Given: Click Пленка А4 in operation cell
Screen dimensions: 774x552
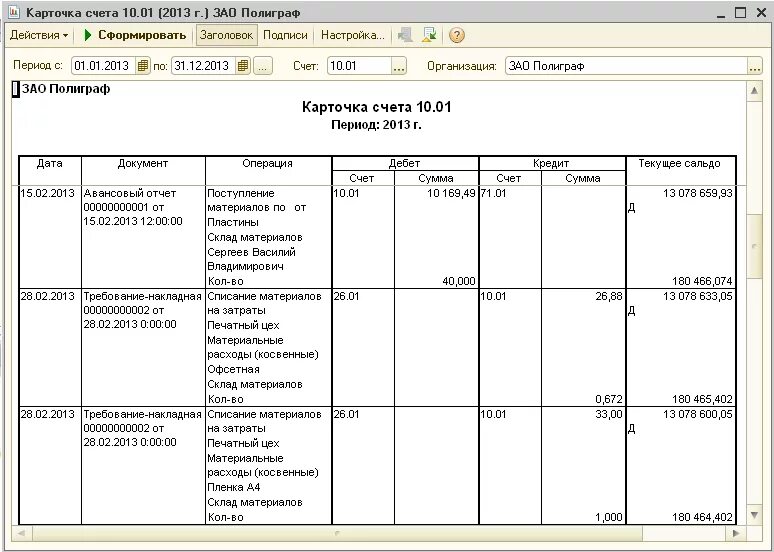Looking at the screenshot, I should (233, 487).
